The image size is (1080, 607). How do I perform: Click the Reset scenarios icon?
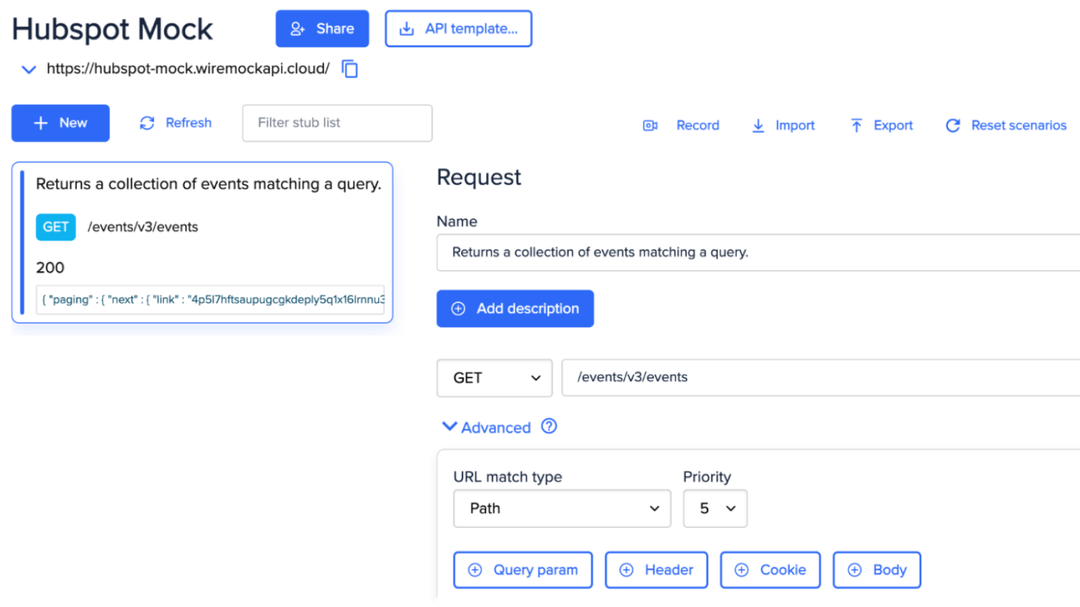coord(952,125)
